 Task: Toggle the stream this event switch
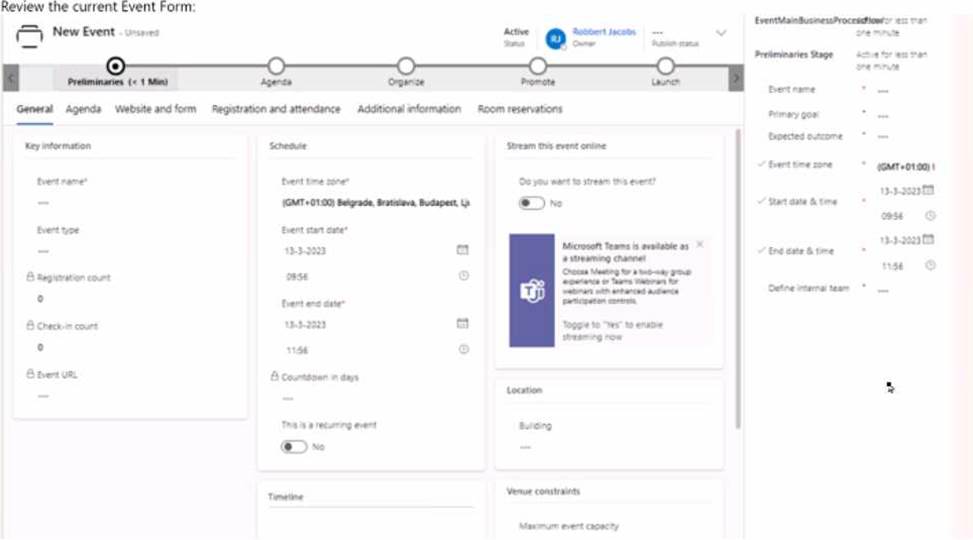pyautogui.click(x=532, y=203)
